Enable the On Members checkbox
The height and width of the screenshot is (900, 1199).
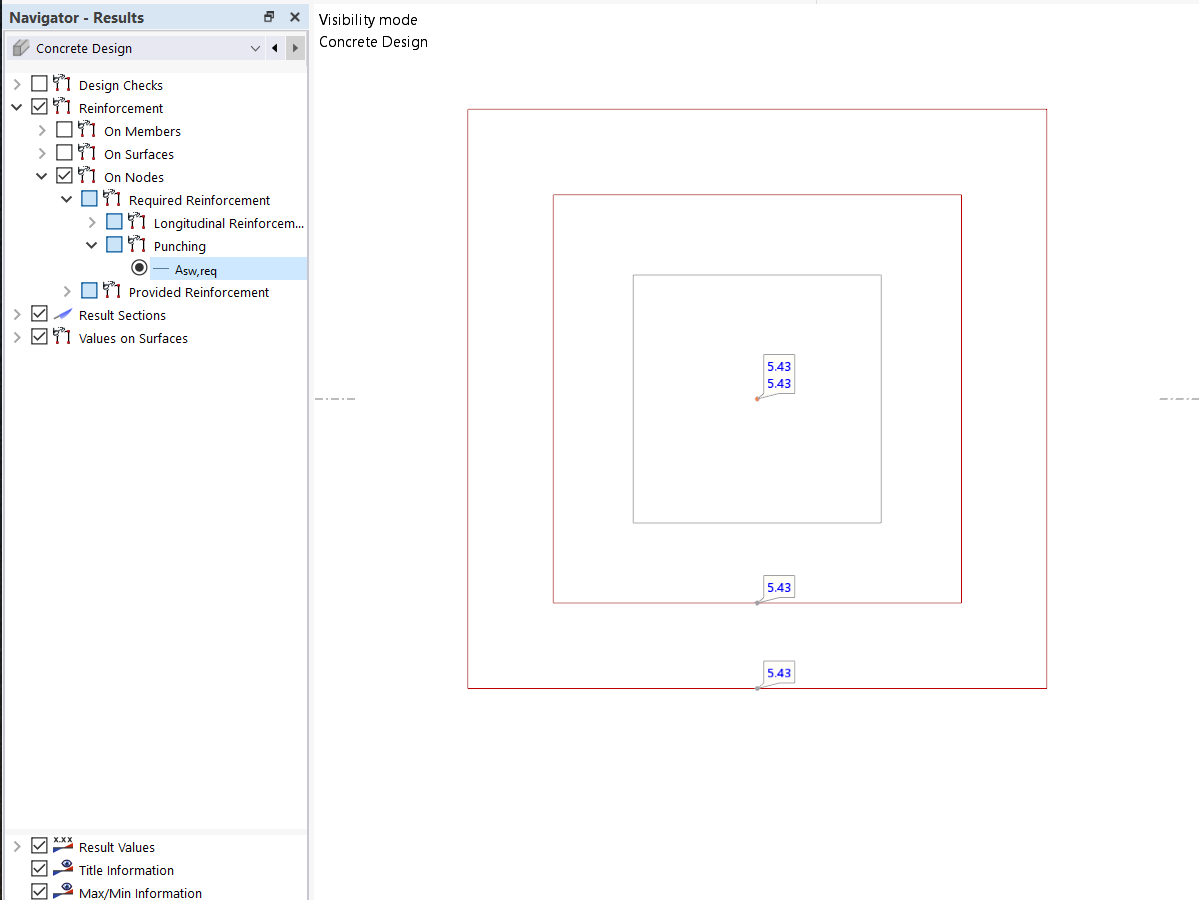click(x=64, y=130)
